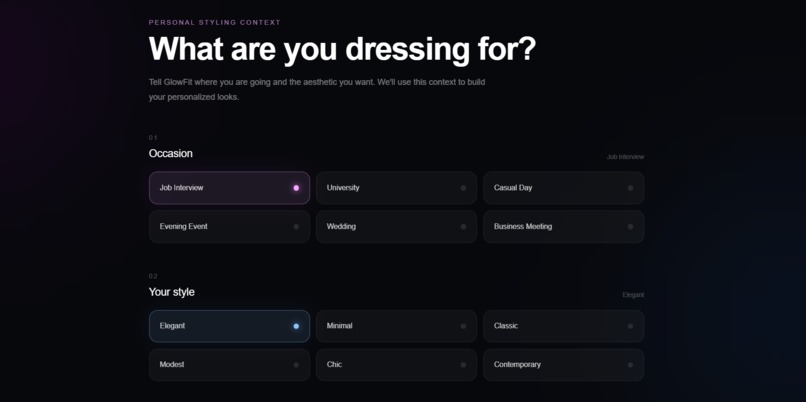
Task: Click the 'What are you dressing for?' heading
Action: click(x=342, y=49)
